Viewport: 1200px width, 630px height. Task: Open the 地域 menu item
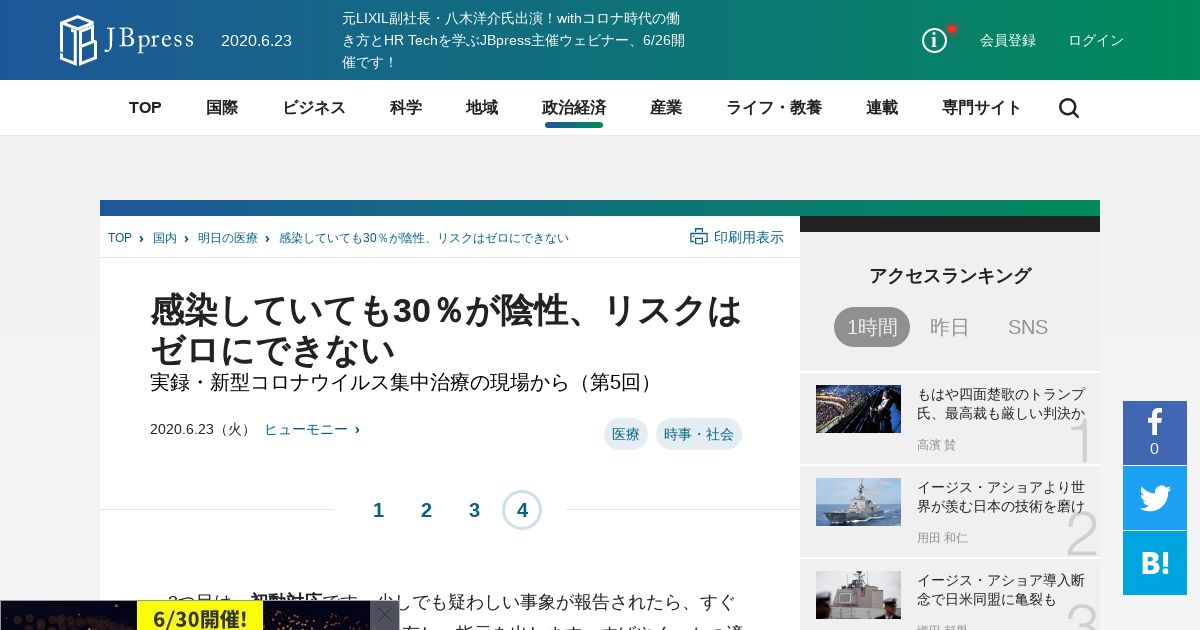pos(482,108)
